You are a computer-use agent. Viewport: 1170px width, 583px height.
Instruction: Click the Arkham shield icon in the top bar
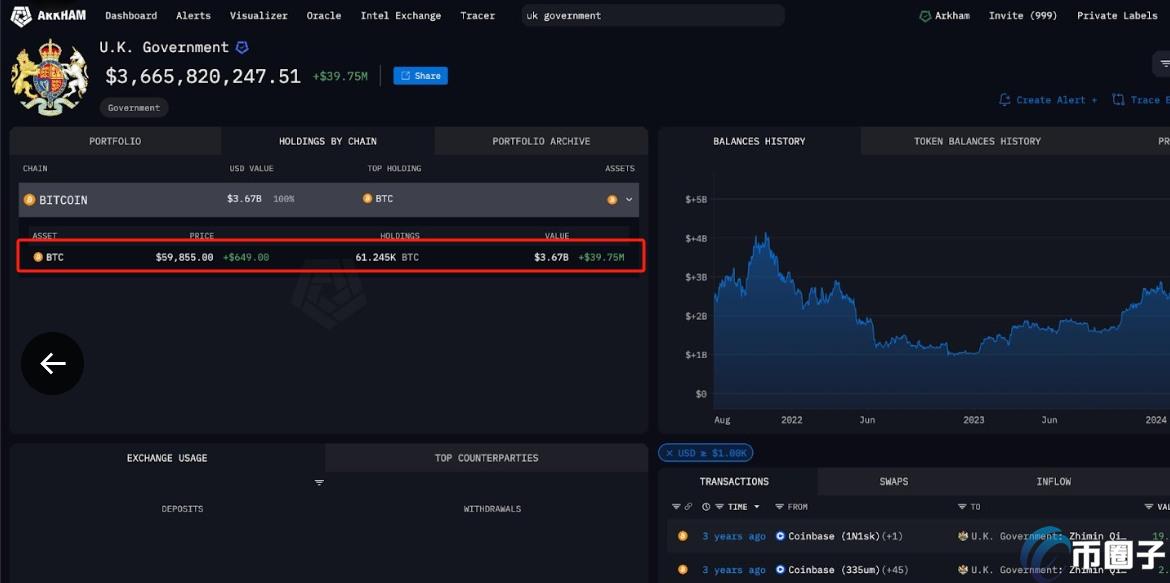[x=925, y=16]
